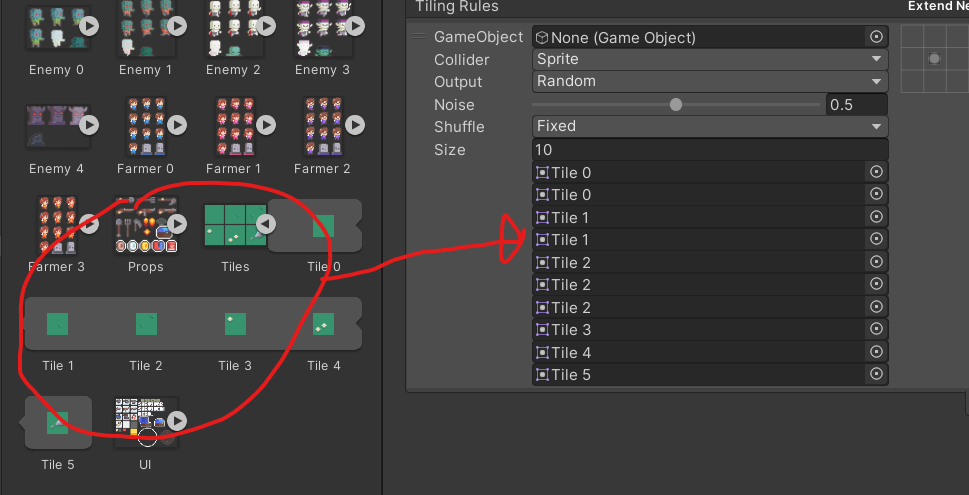Open object picker for GameObject field
This screenshot has height=495, width=969.
click(x=876, y=37)
